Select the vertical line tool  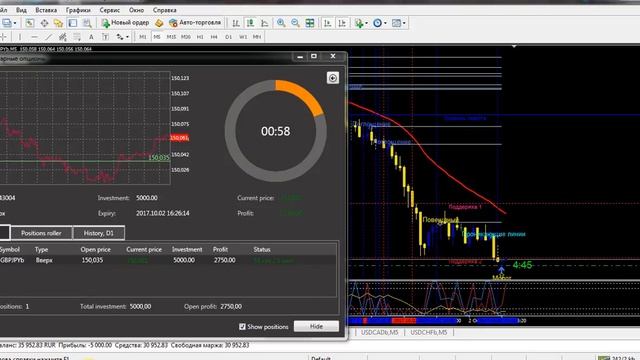pos(20,37)
